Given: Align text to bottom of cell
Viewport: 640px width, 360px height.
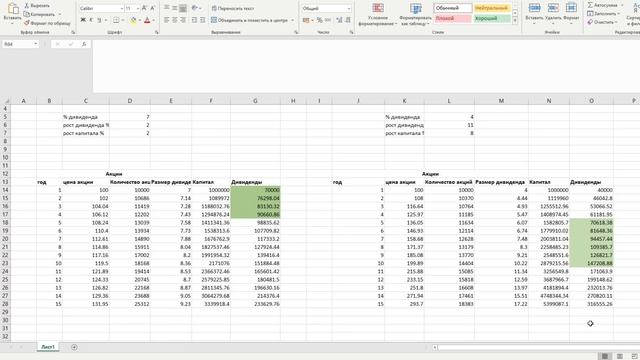Looking at the screenshot, I should pyautogui.click(x=183, y=8).
